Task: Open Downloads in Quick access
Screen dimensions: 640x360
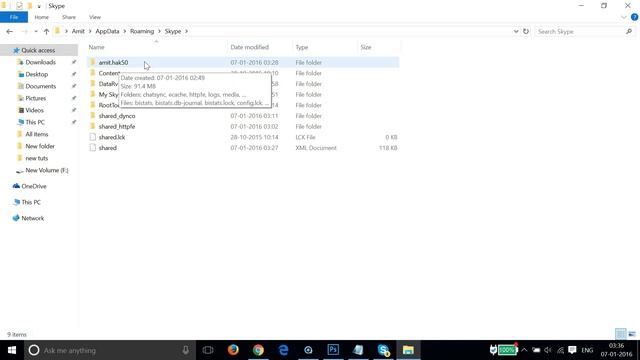Action: pyautogui.click(x=40, y=62)
